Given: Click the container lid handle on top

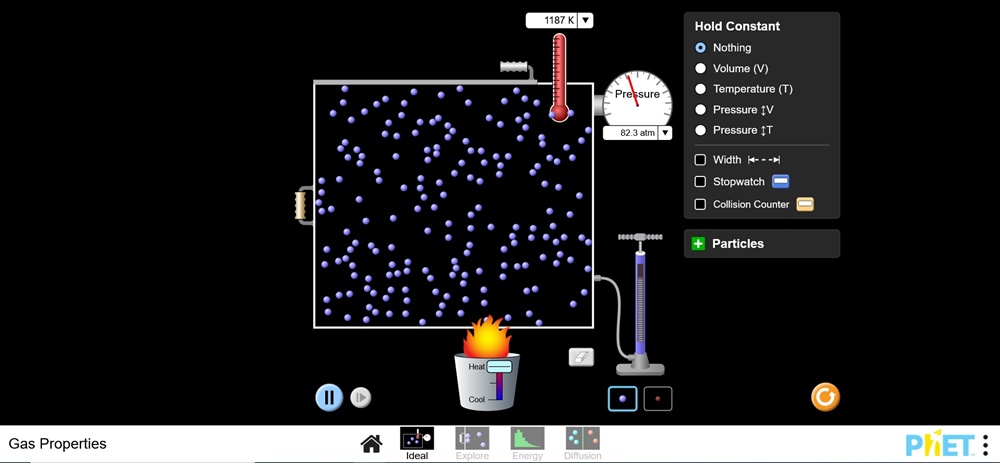Looking at the screenshot, I should tap(513, 68).
